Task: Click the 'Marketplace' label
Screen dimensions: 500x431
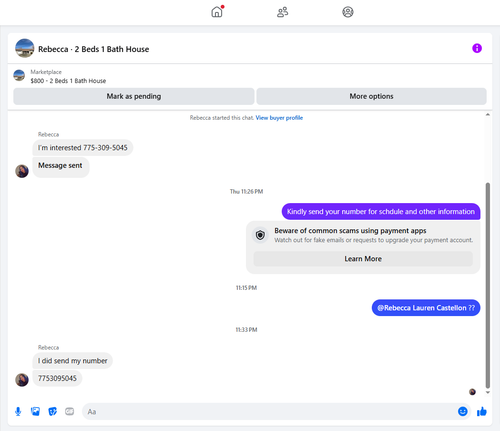Action: point(46,72)
